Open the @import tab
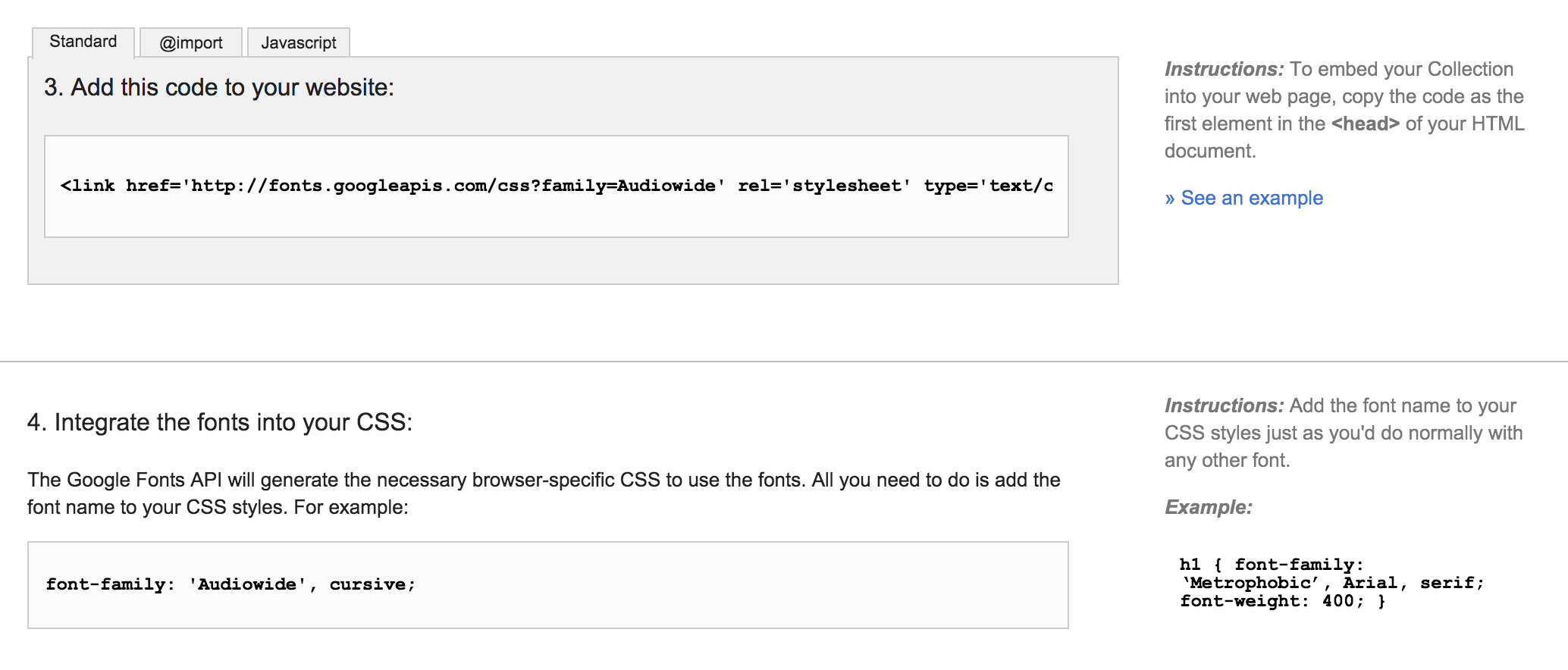Screen dimensions: 1568x670 [191, 42]
